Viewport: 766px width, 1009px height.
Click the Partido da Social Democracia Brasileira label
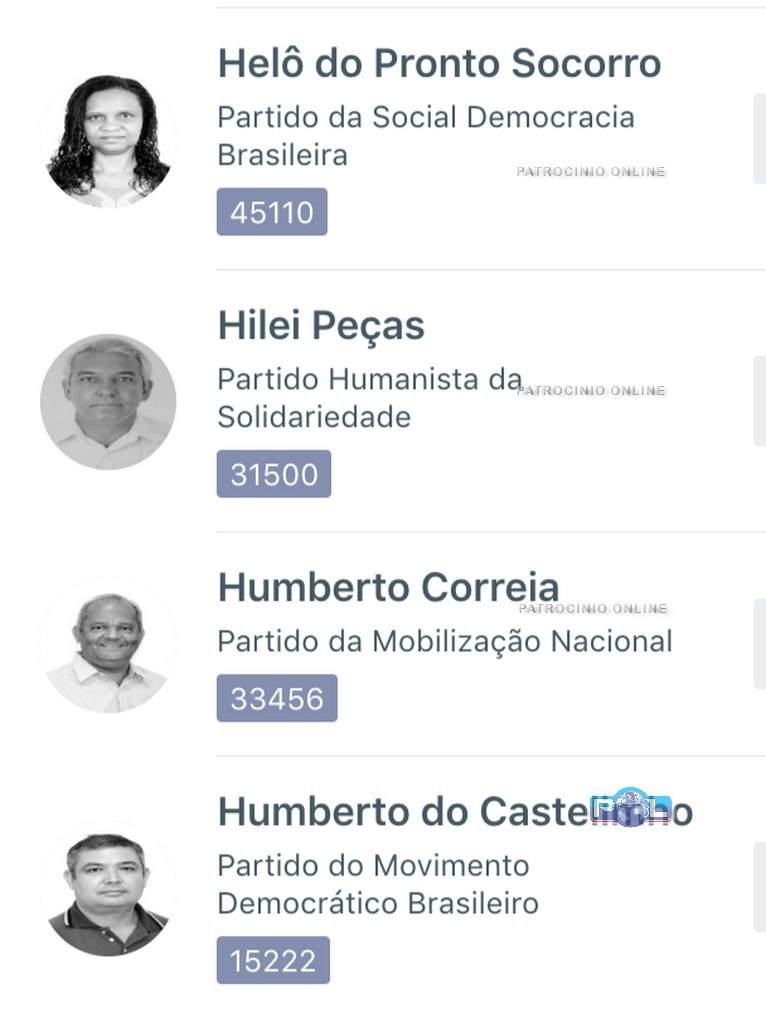(425, 136)
